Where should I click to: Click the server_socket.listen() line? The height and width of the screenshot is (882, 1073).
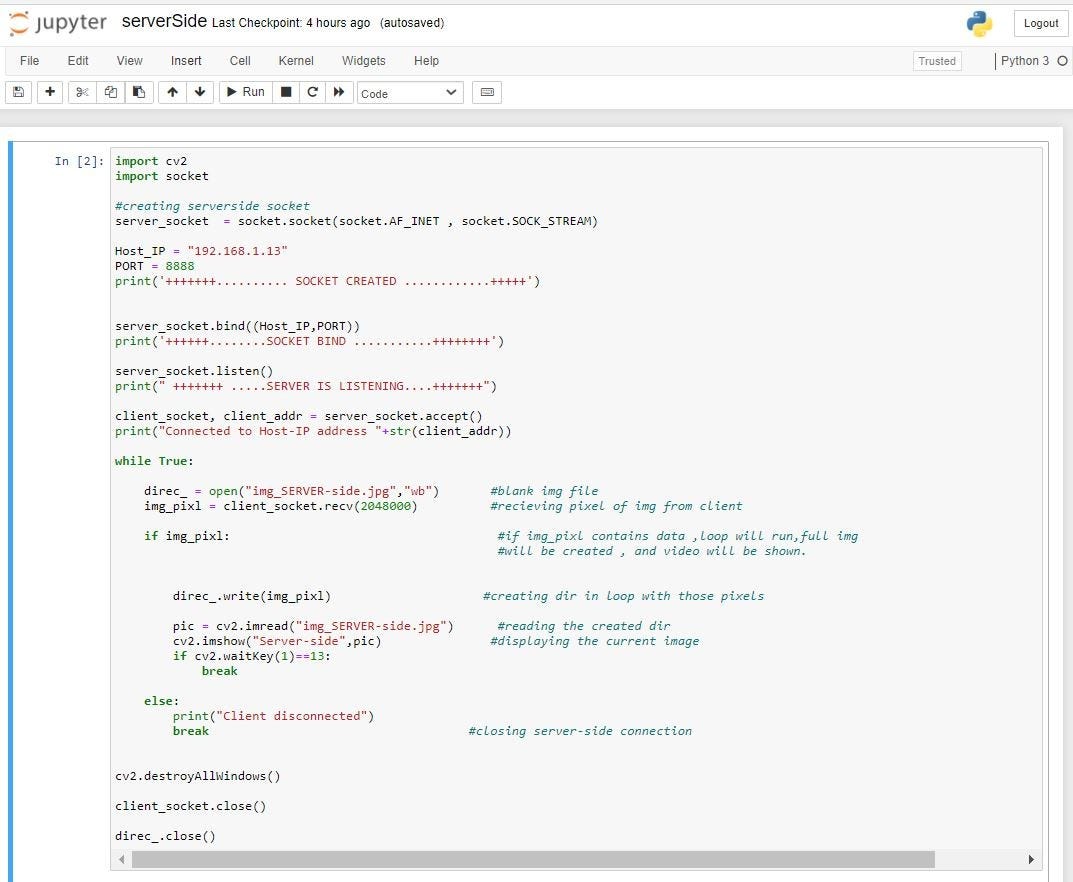click(x=194, y=372)
